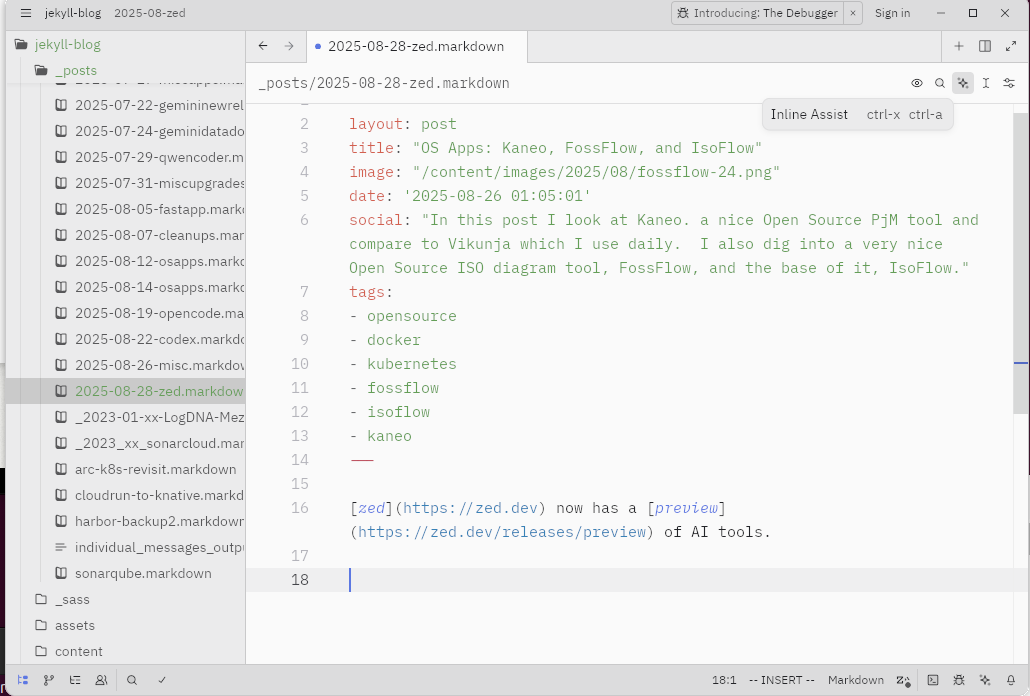Click Sign in
The width and height of the screenshot is (1030, 696).
892,13
